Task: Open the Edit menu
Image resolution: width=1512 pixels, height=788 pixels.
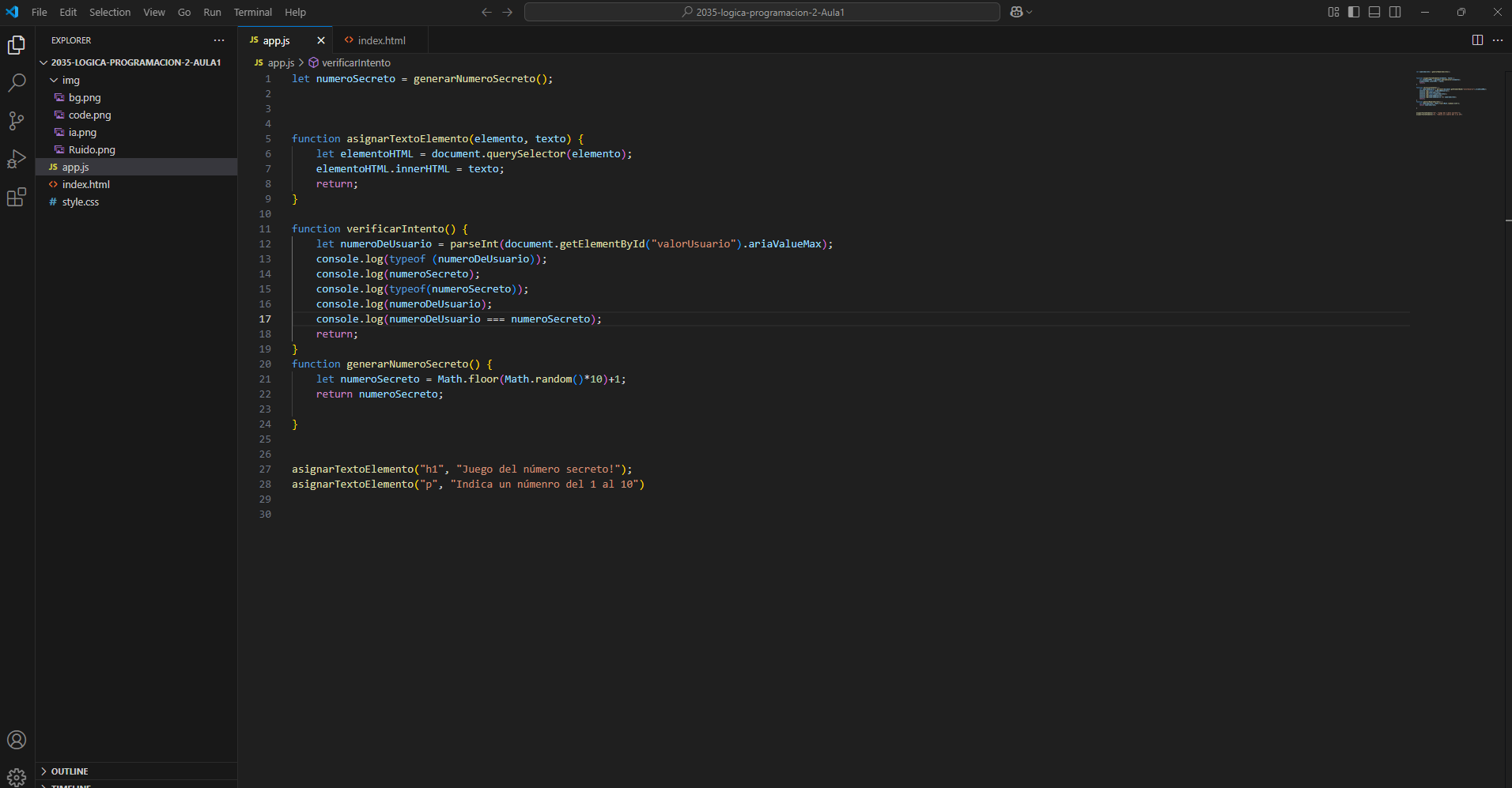Action: 68,12
